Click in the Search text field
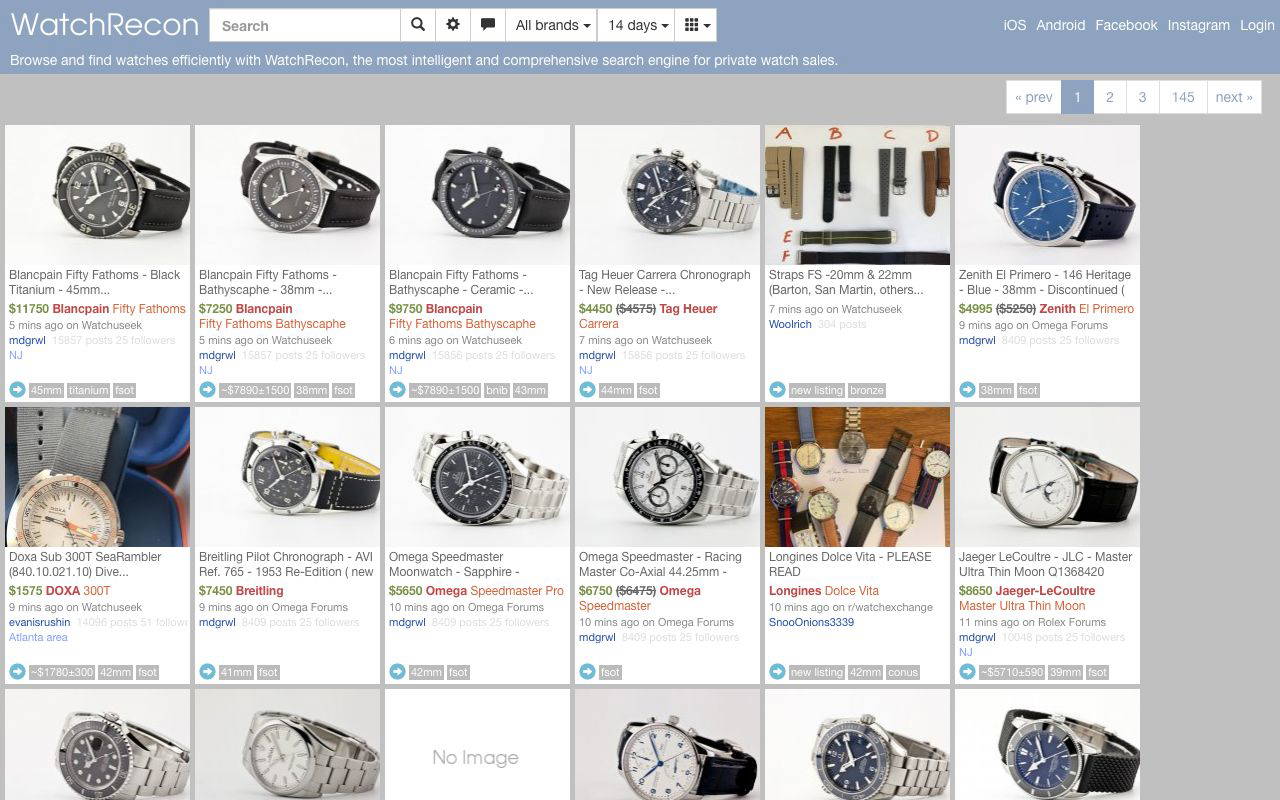The width and height of the screenshot is (1280, 800). (305, 25)
